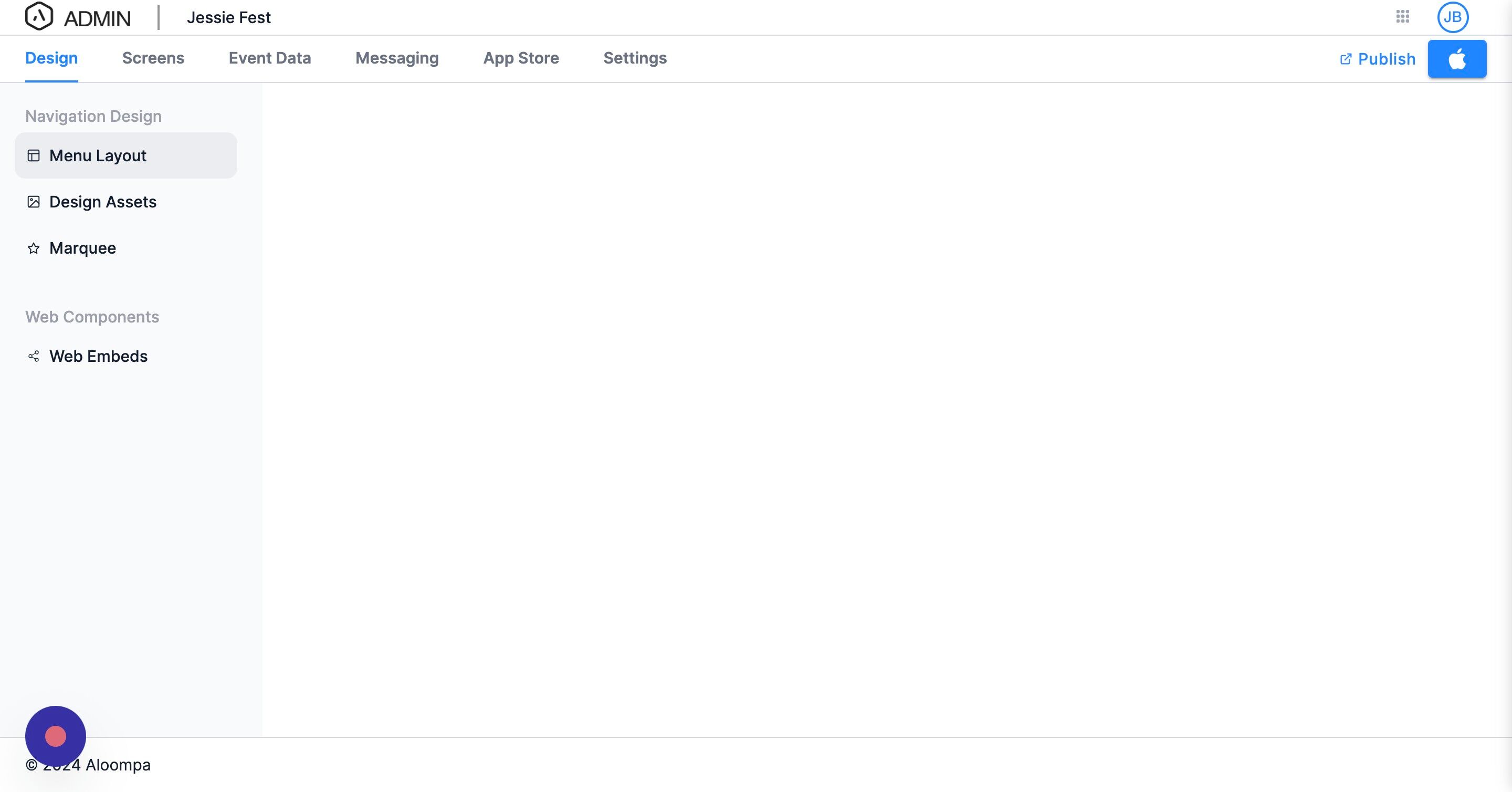Image resolution: width=1512 pixels, height=792 pixels.
Task: Go to the Messaging tab
Action: pos(397,58)
